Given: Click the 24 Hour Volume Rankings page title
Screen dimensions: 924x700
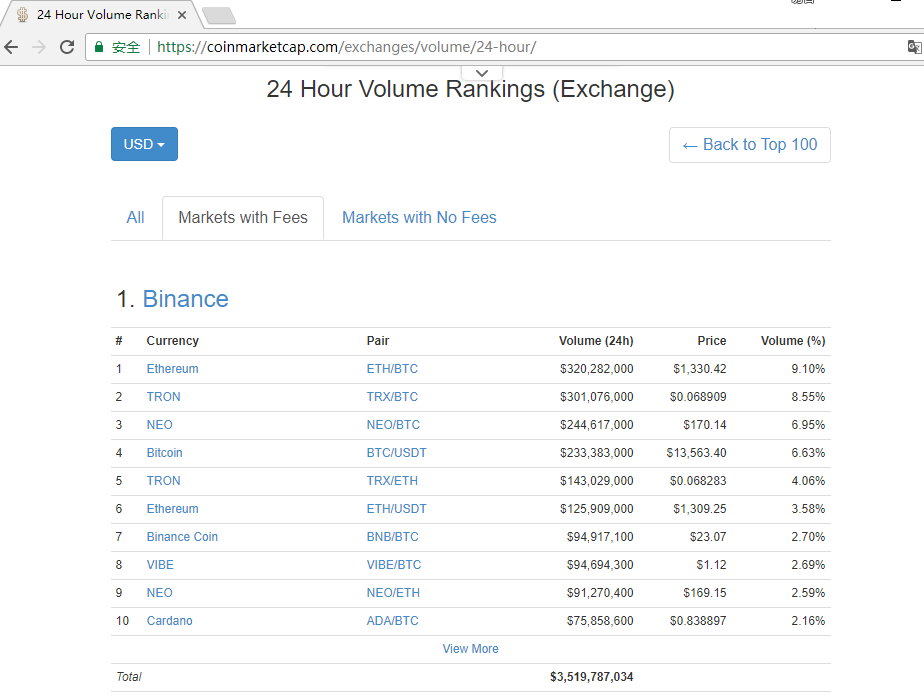Looking at the screenshot, I should [470, 90].
